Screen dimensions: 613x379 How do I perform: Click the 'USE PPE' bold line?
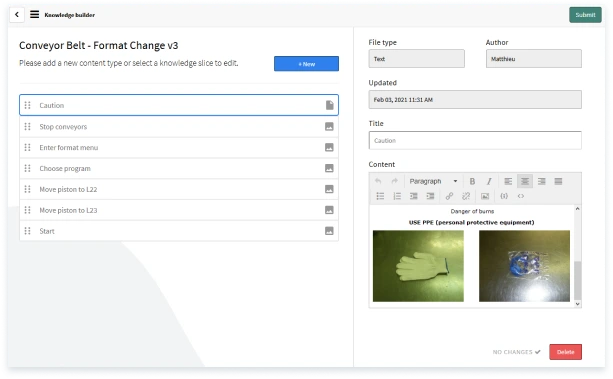point(471,222)
